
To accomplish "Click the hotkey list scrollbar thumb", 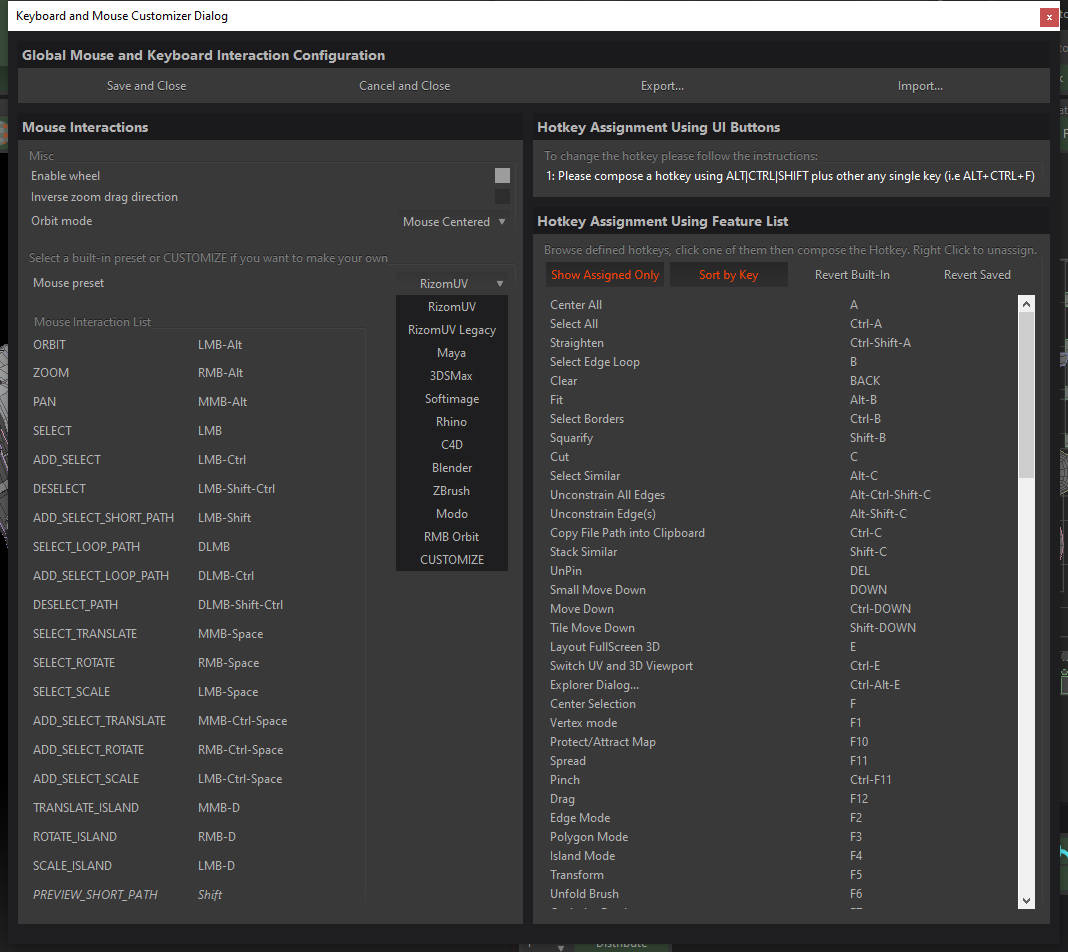I will point(1026,395).
